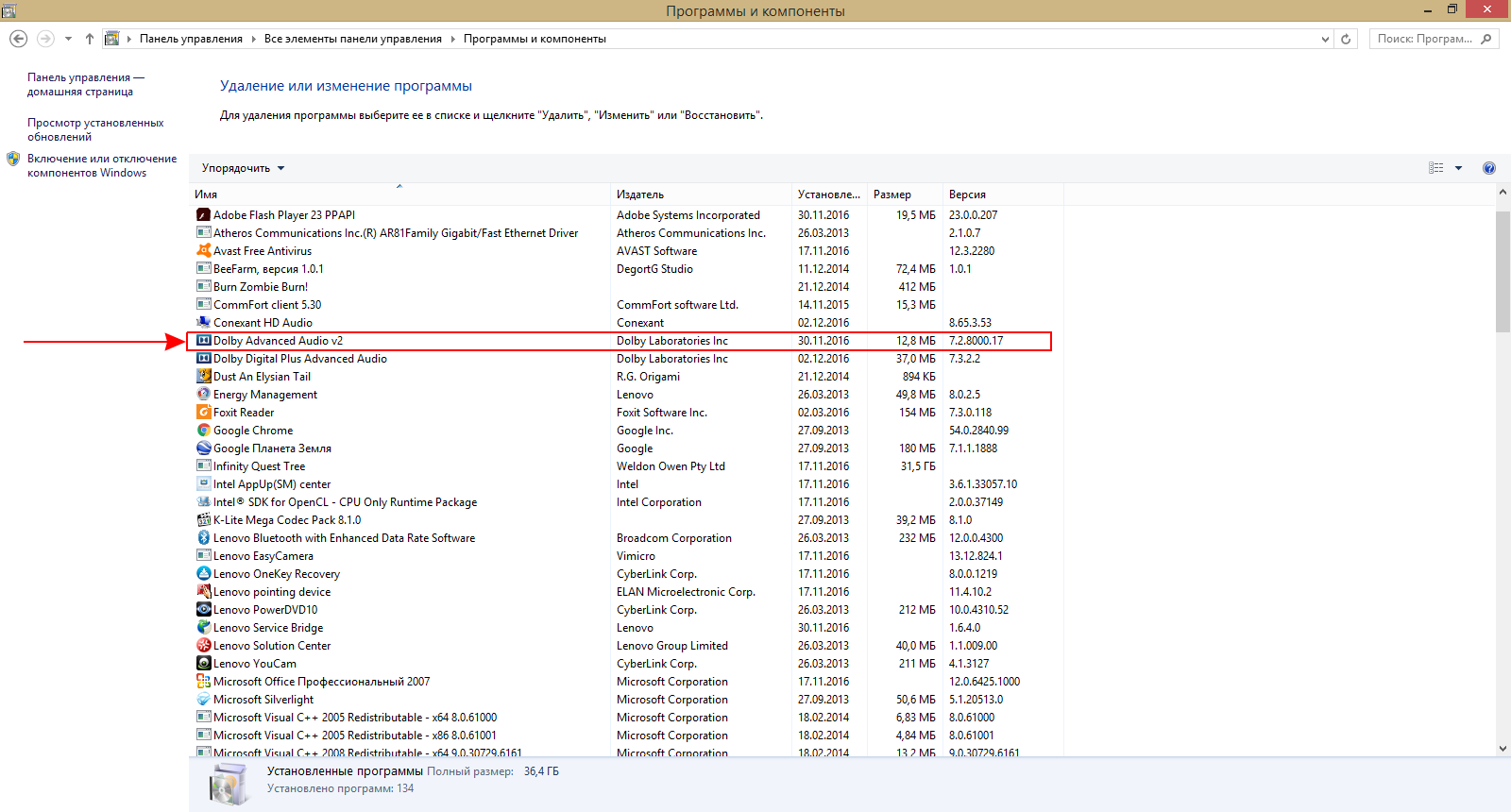
Task: Click the vertical scrollbar thumb
Action: pyautogui.click(x=1503, y=272)
